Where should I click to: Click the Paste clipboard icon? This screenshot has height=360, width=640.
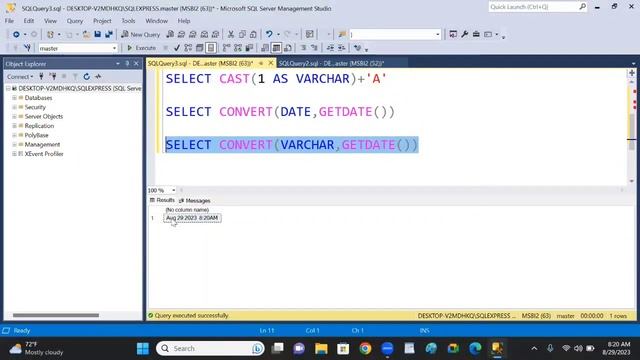253,35
